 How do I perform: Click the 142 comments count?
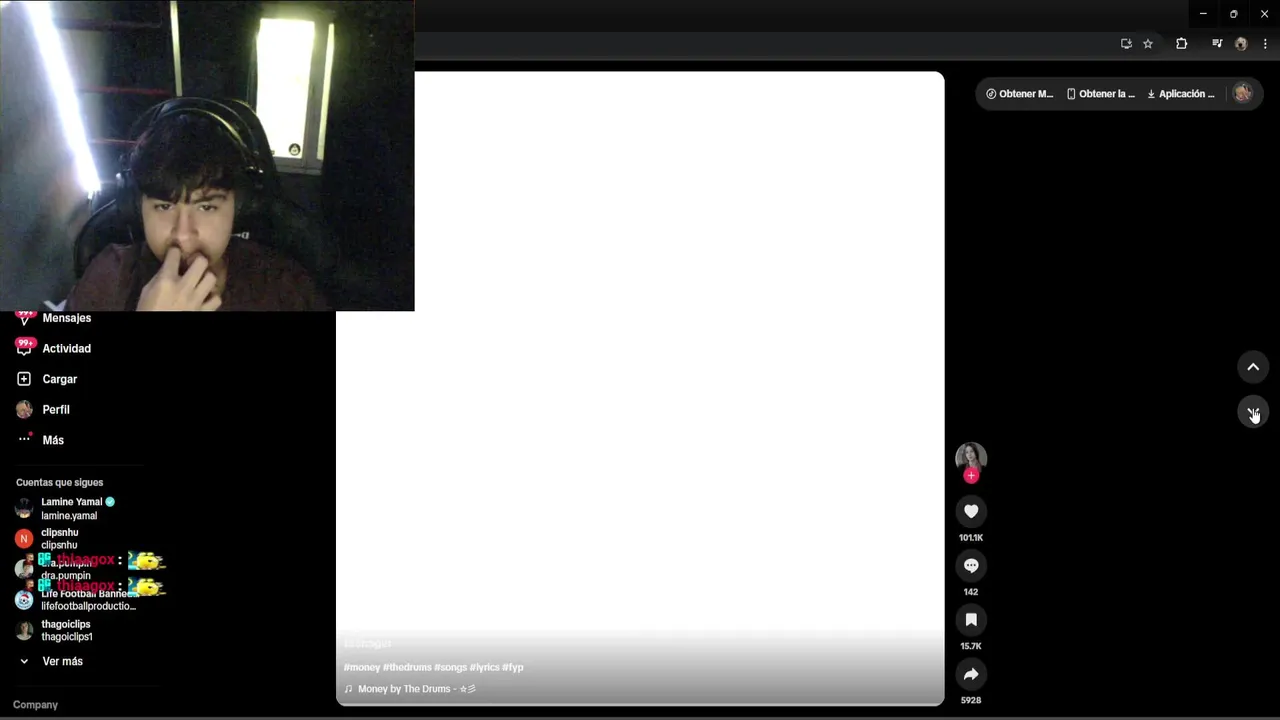click(971, 592)
